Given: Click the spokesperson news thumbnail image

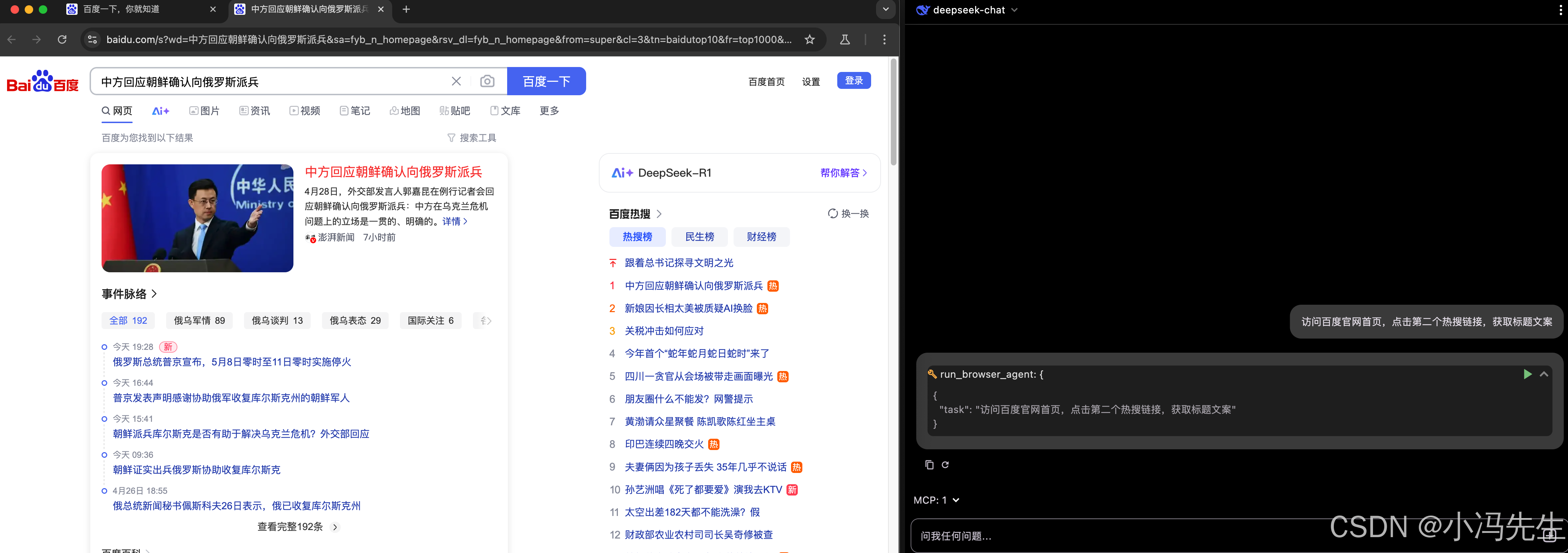Looking at the screenshot, I should point(197,218).
